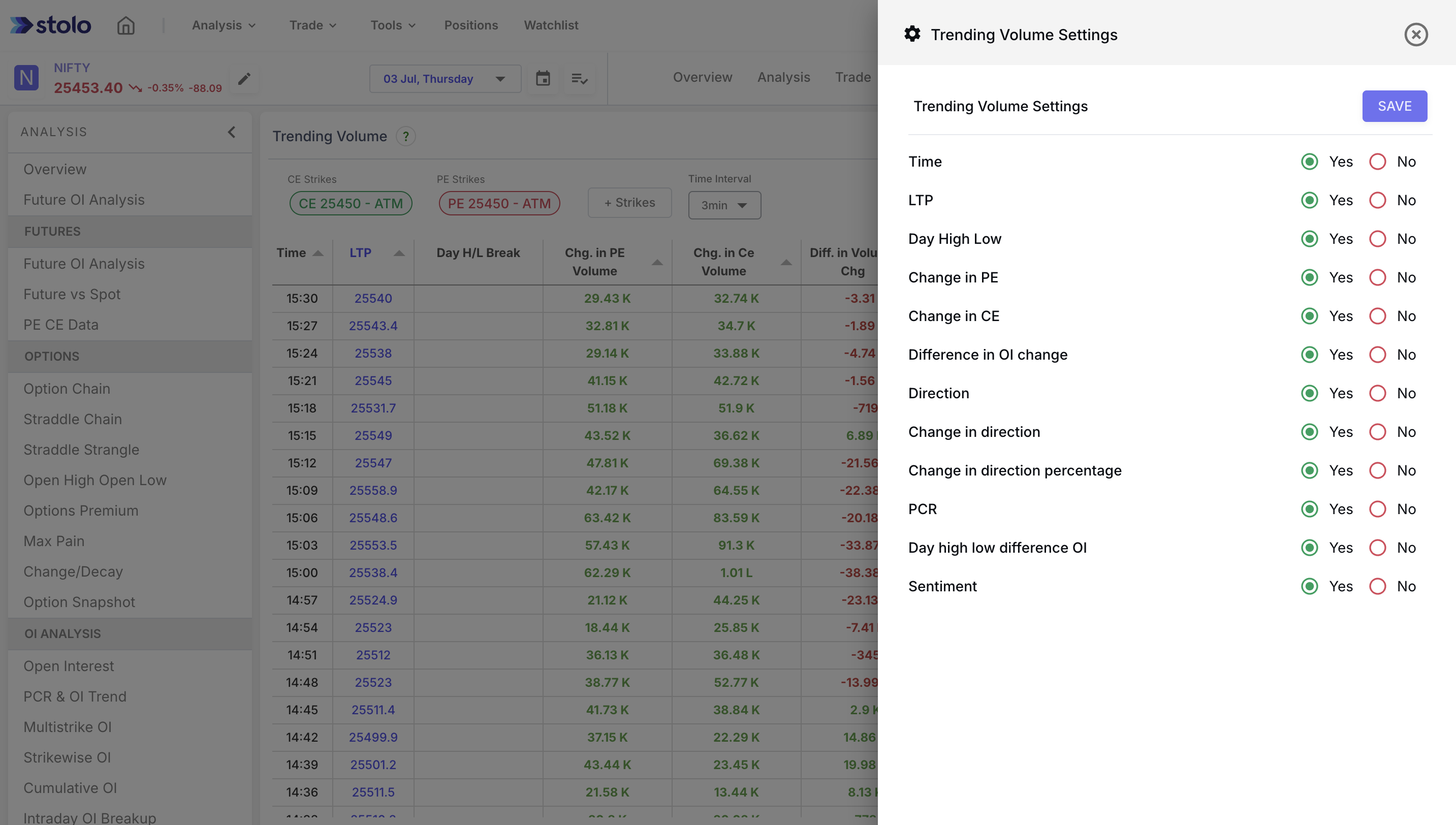Sort by LTP column arrow
Screen dimensions: 1456x825
click(x=399, y=253)
